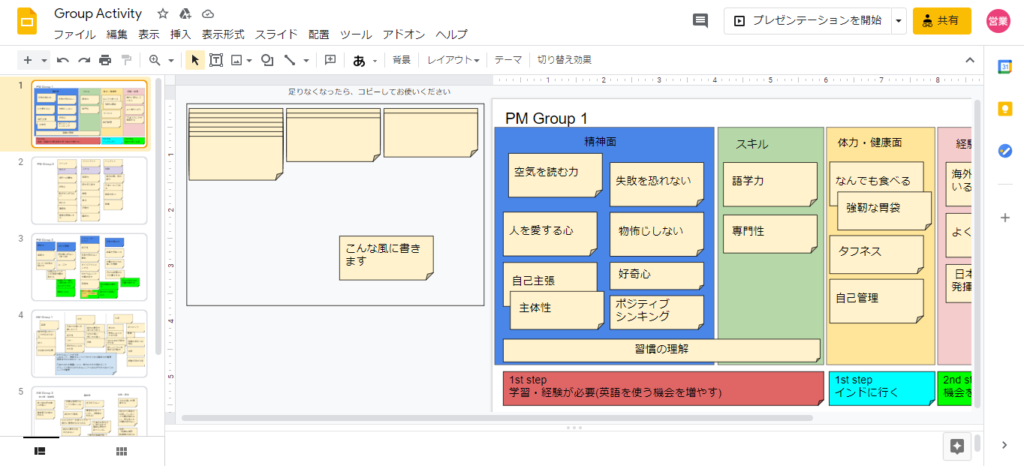The image size is (1024, 466).
Task: Click プレゼンテーションを開始 button
Action: tap(808, 21)
